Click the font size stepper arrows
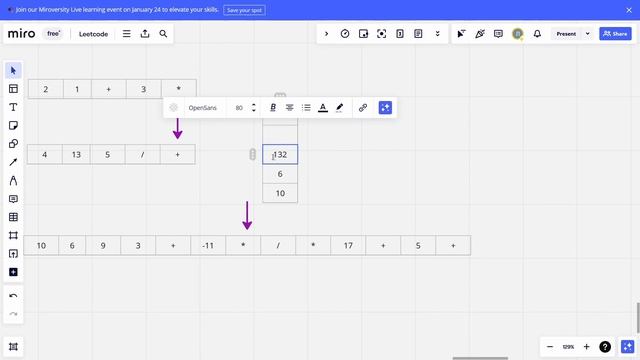The image size is (640, 360). click(253, 108)
